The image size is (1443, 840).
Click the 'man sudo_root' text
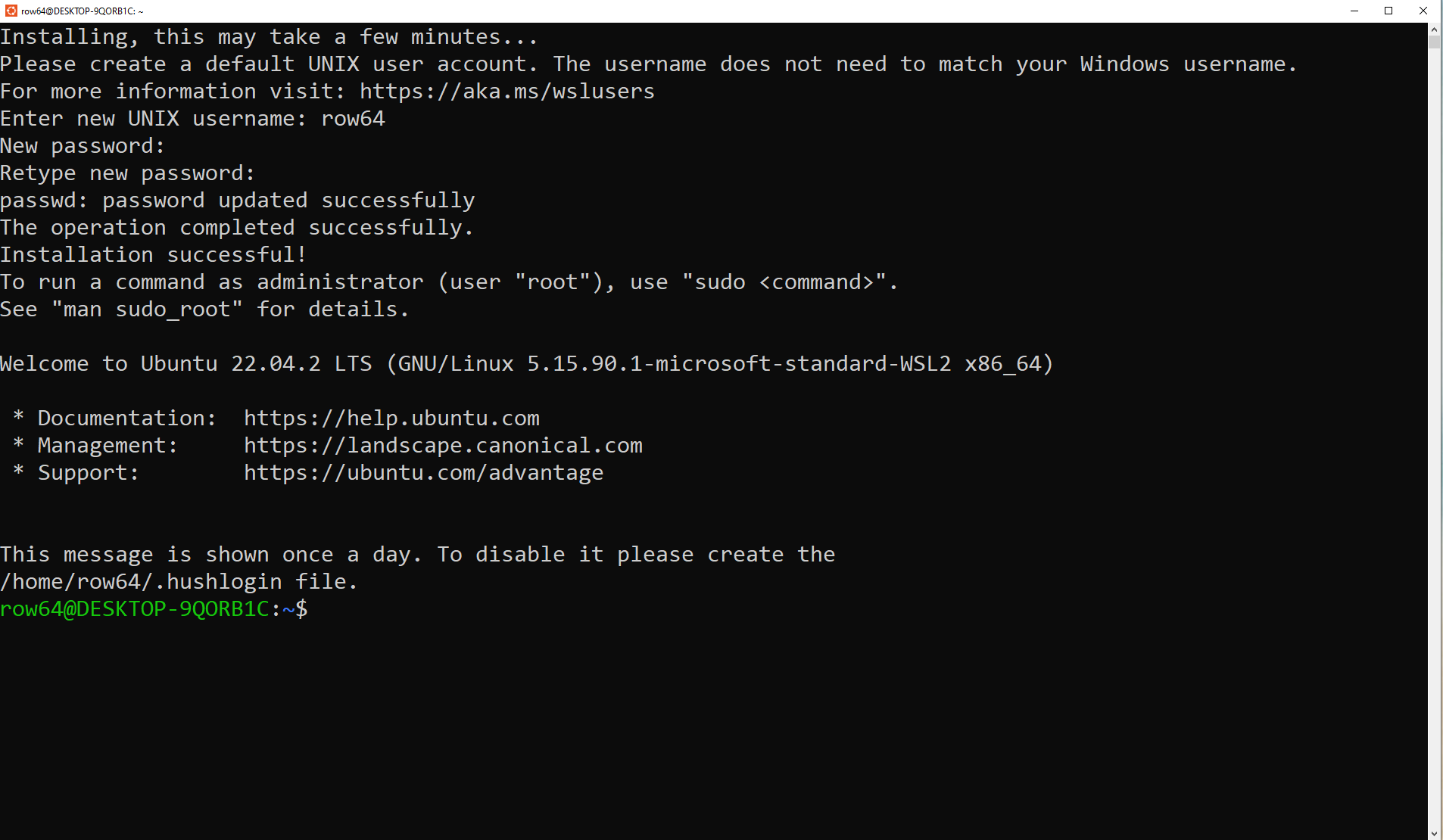(147, 310)
